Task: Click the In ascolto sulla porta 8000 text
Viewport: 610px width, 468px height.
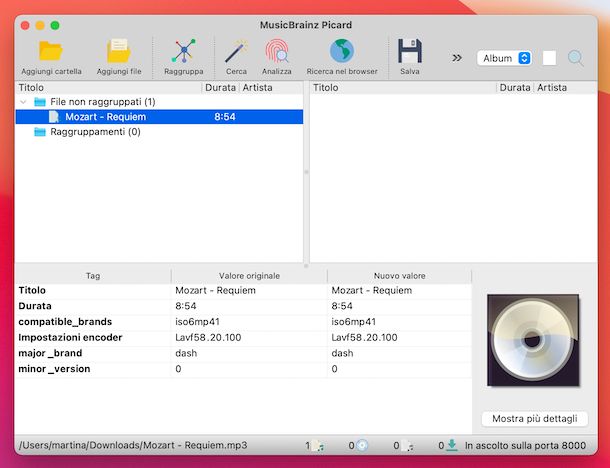Action: [525, 445]
